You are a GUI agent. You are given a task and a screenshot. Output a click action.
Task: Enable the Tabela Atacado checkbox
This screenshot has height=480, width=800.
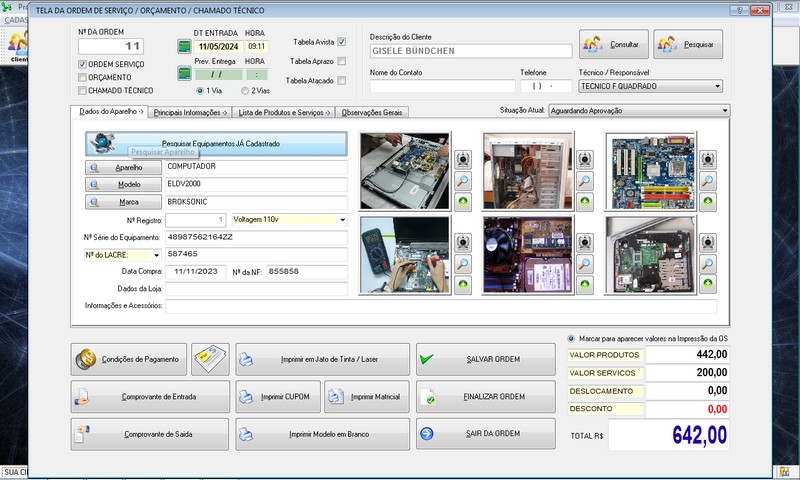pyautogui.click(x=342, y=81)
